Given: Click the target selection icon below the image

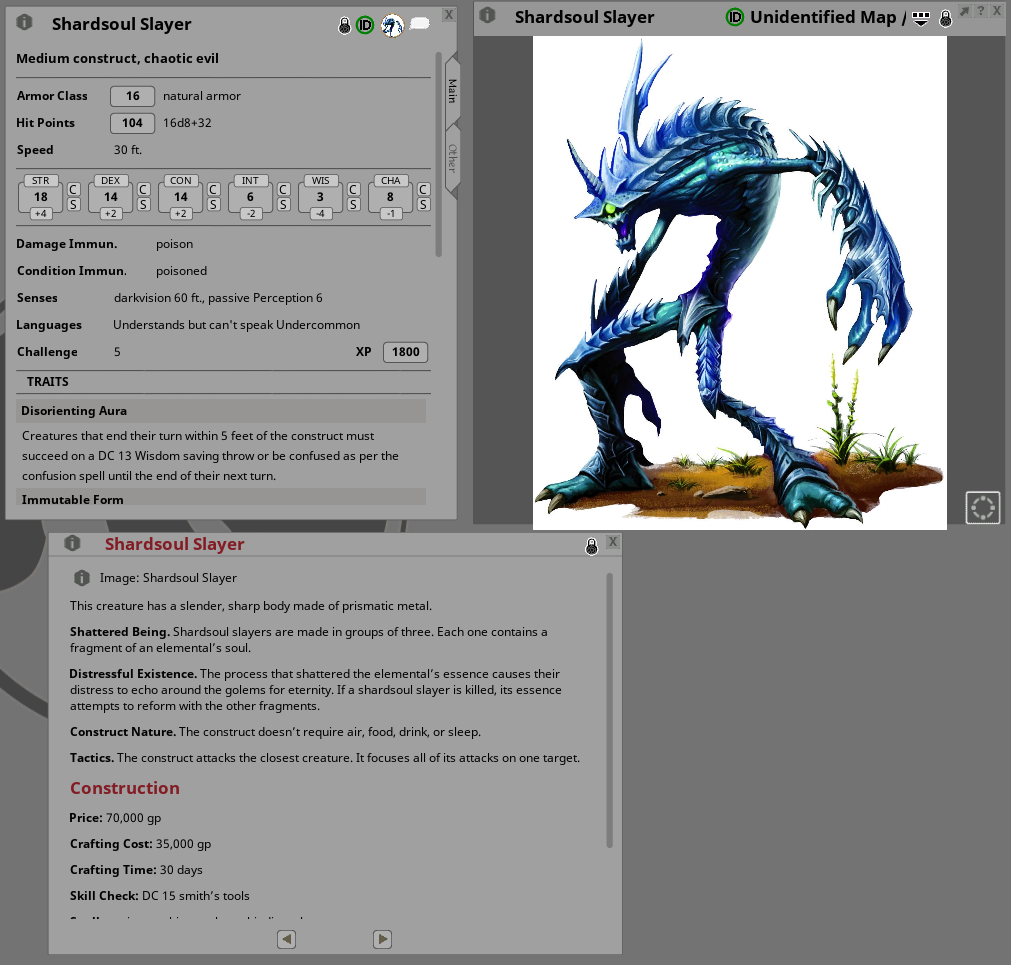Looking at the screenshot, I should click(x=983, y=507).
